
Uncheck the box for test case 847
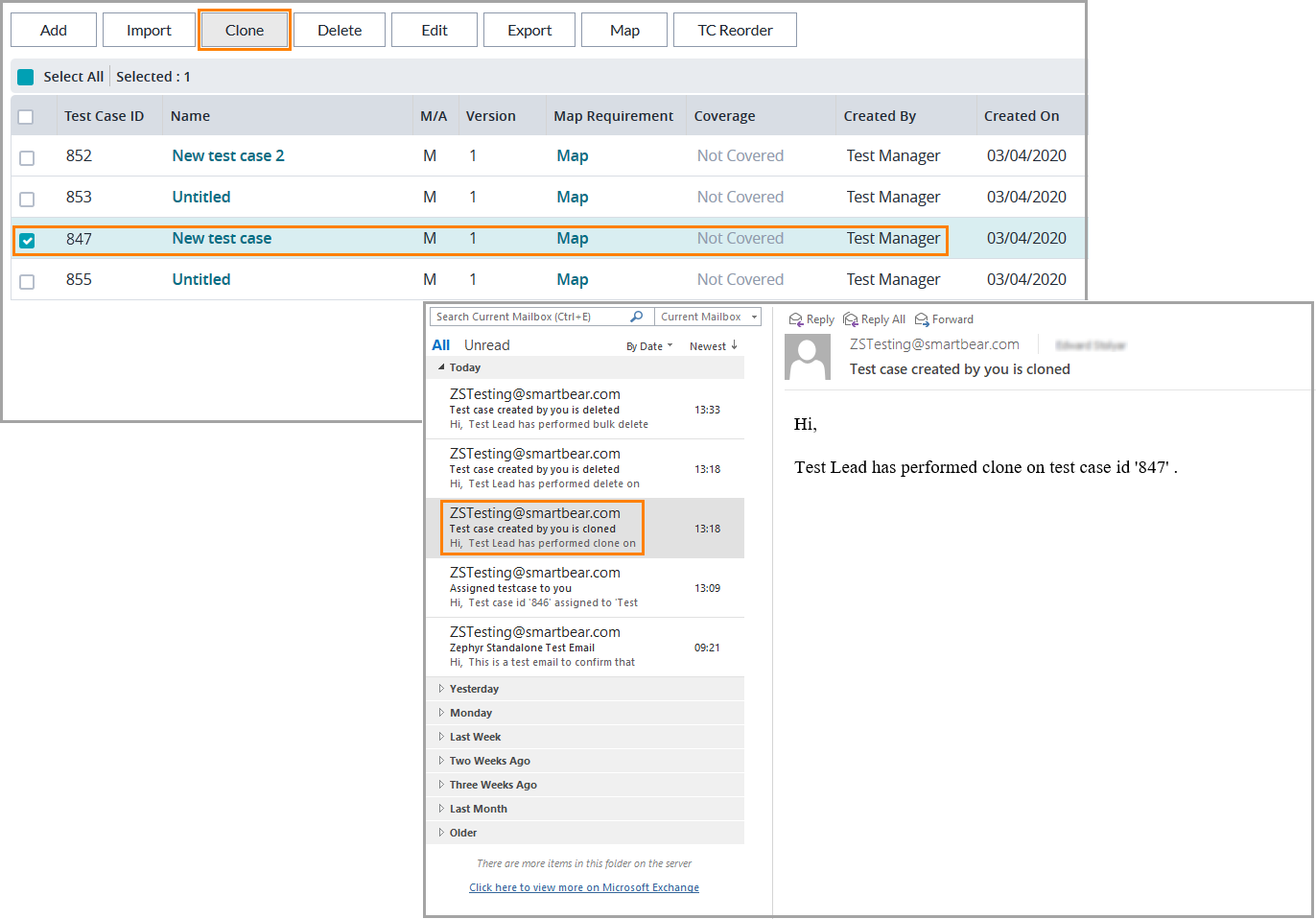pyautogui.click(x=27, y=241)
